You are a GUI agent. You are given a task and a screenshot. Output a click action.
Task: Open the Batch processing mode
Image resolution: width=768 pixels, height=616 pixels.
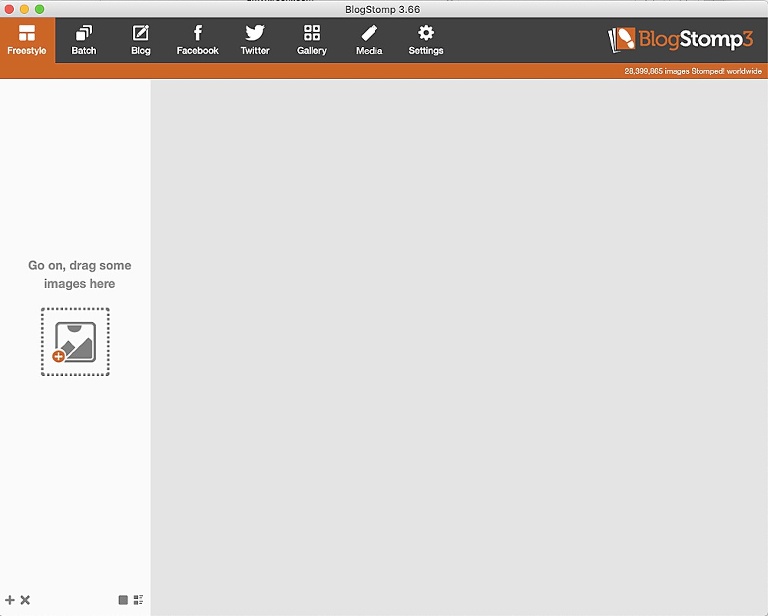tap(84, 40)
